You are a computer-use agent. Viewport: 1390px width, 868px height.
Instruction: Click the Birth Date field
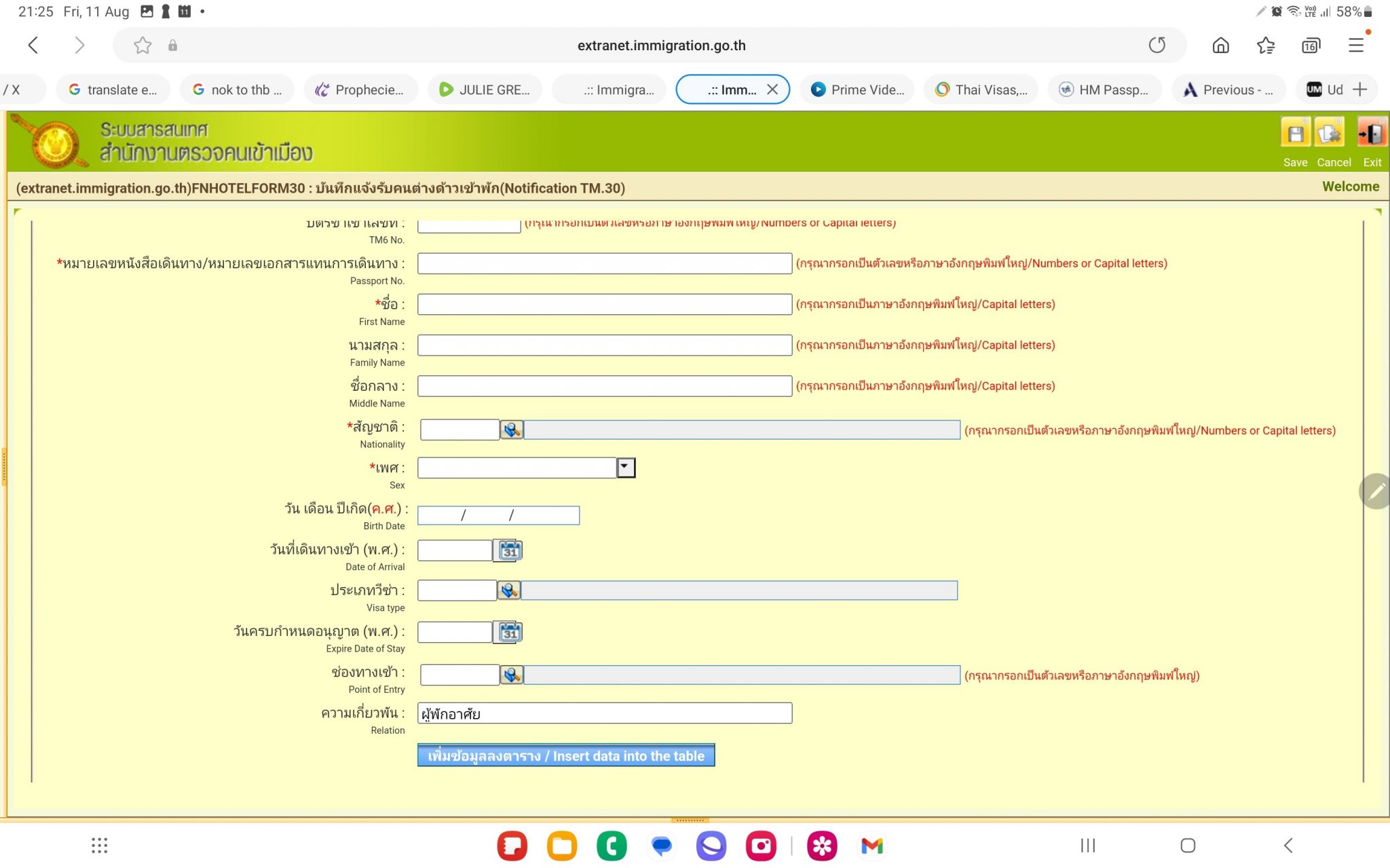click(498, 516)
